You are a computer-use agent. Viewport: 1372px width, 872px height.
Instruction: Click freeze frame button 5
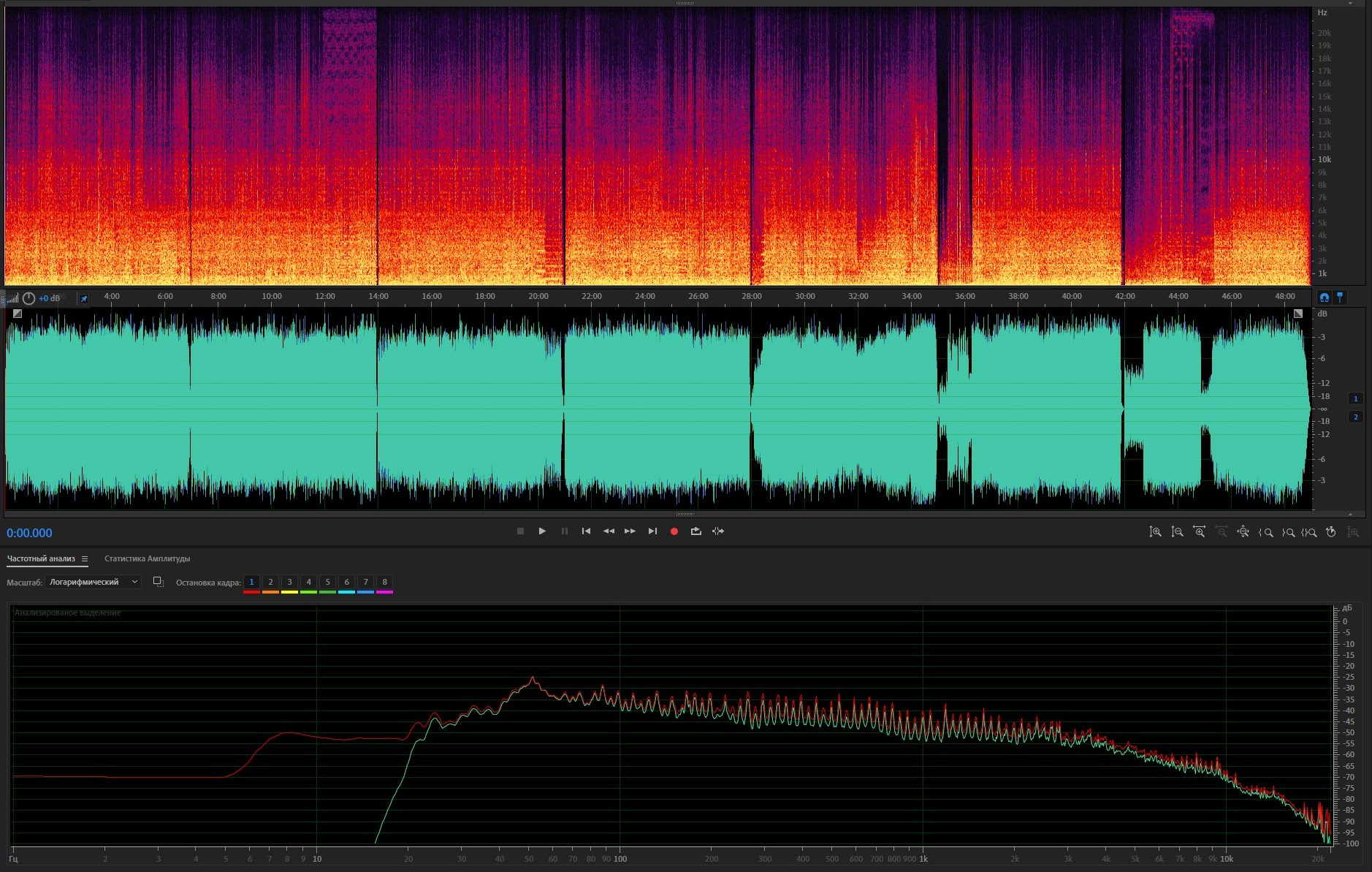[x=327, y=582]
